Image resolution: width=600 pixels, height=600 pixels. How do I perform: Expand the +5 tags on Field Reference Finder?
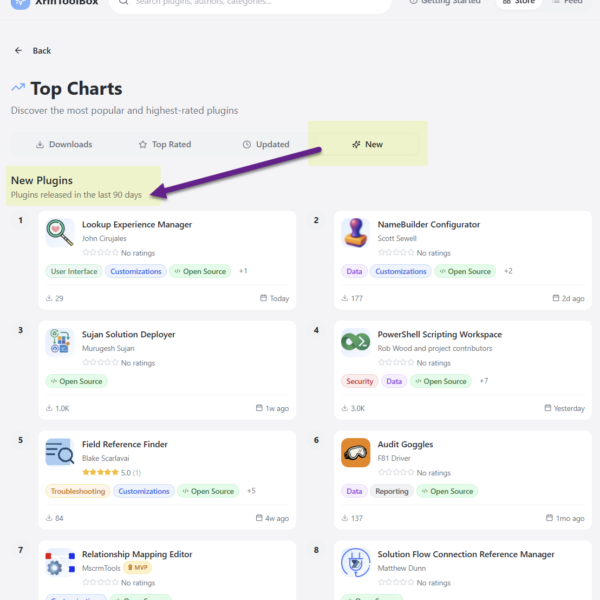tap(251, 491)
